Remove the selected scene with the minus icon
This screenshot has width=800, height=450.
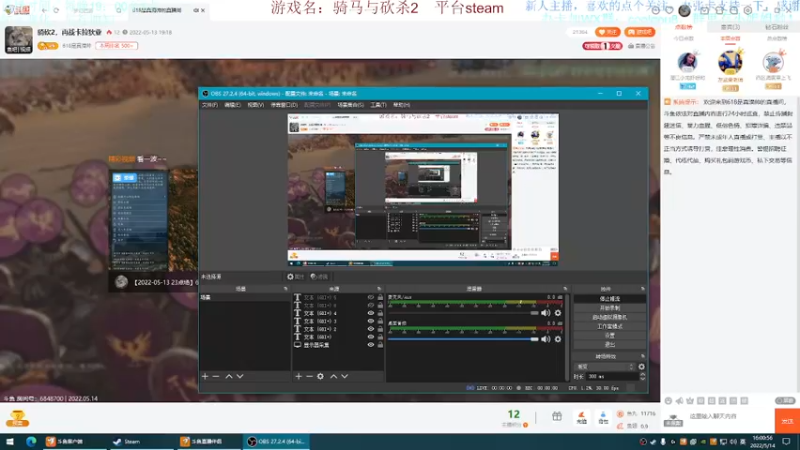(216, 377)
